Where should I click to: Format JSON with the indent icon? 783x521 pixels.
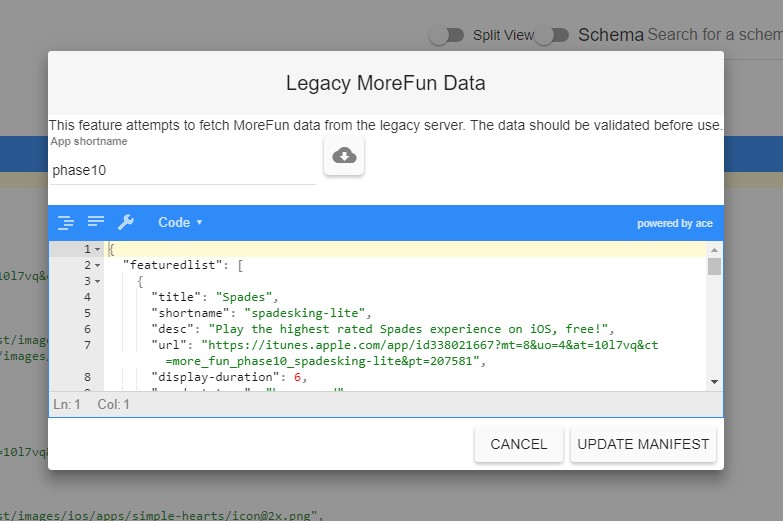(66, 222)
